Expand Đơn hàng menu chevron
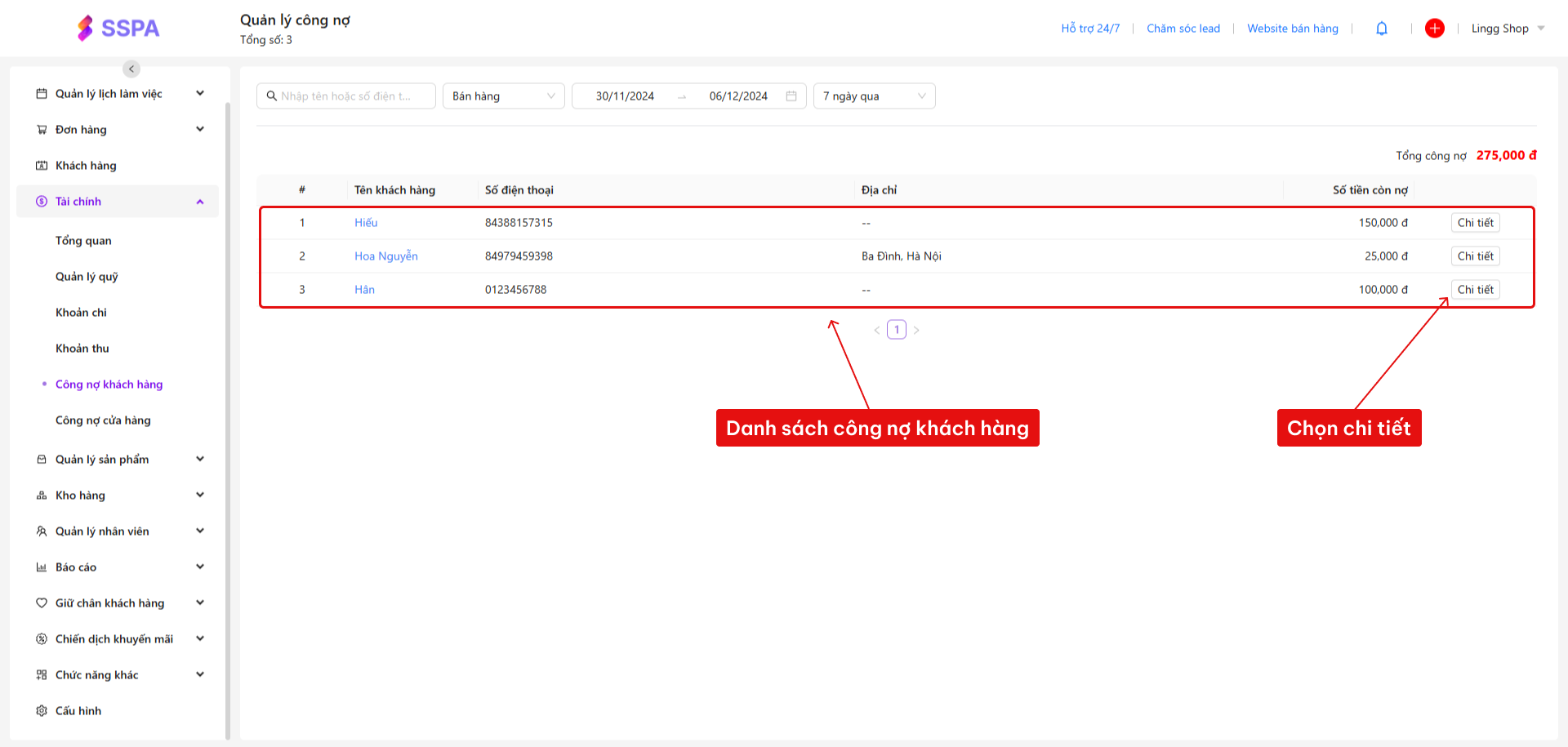 click(x=200, y=129)
